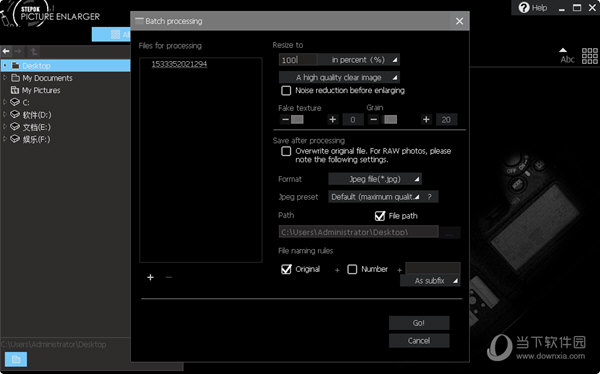
Task: Open 'A high quality clear image' dropdown
Action: tap(339, 77)
